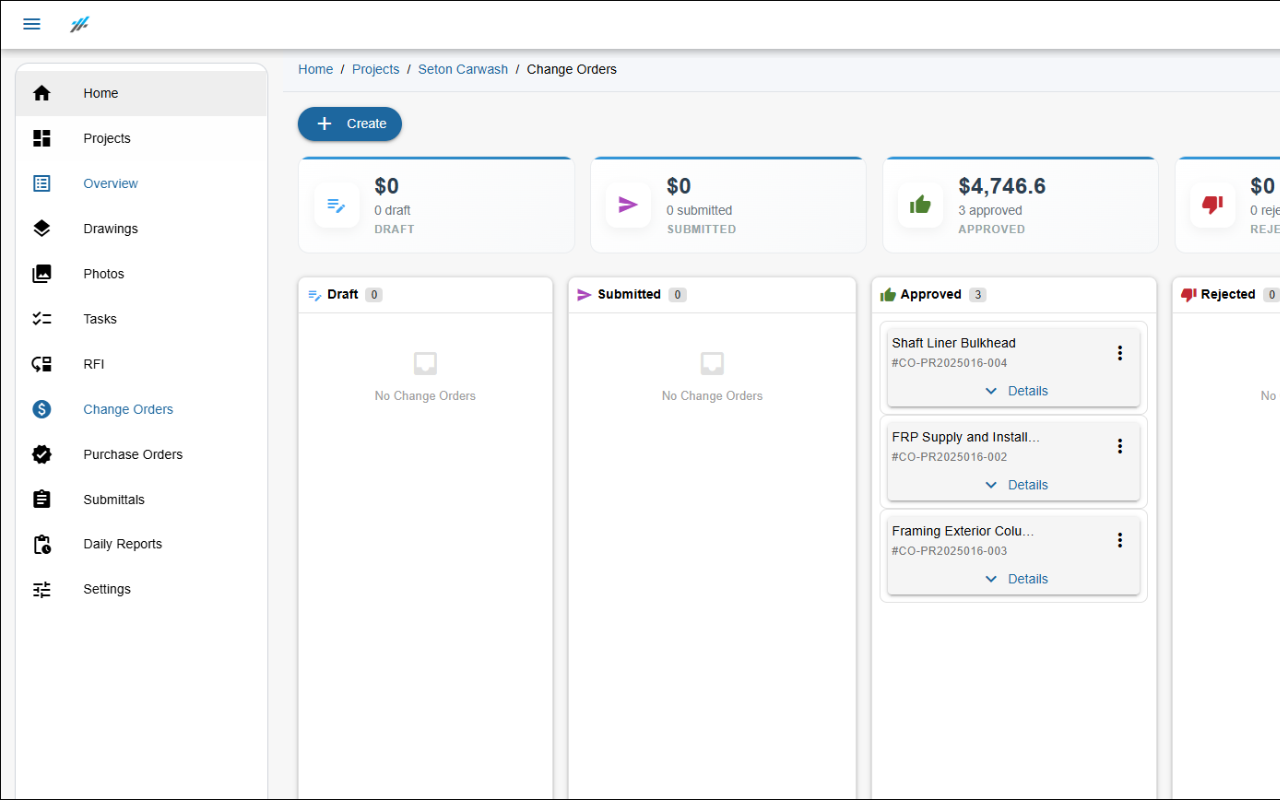This screenshot has height=800, width=1280.
Task: Open the kebab menu on FRP Supply card
Action: 1119,446
